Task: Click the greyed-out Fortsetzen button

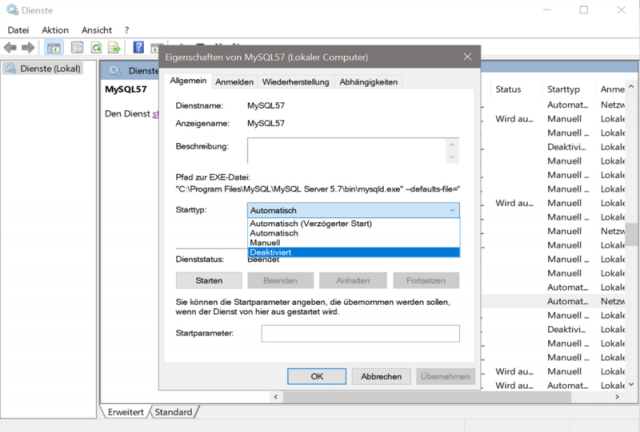Action: [426, 281]
